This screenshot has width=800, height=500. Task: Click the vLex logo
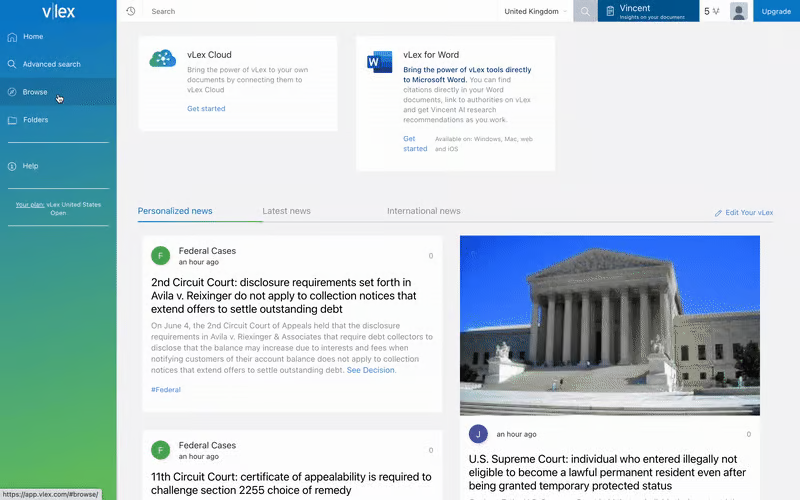click(58, 11)
